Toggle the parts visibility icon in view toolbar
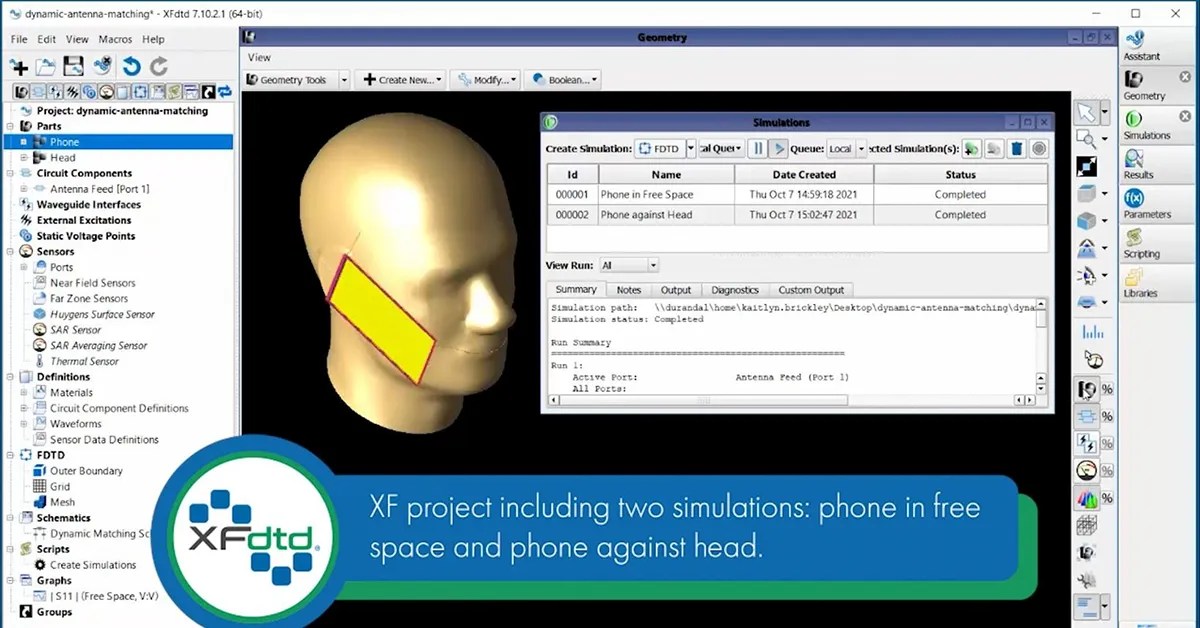Screen dimensions: 1200x628 coord(1087,388)
